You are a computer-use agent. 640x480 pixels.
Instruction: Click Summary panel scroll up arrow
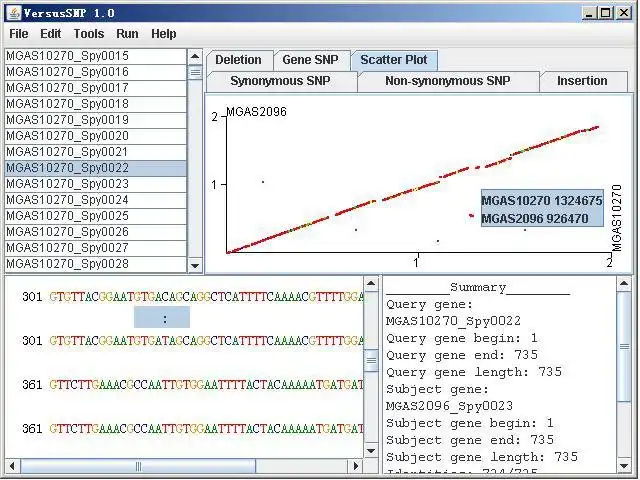click(624, 283)
